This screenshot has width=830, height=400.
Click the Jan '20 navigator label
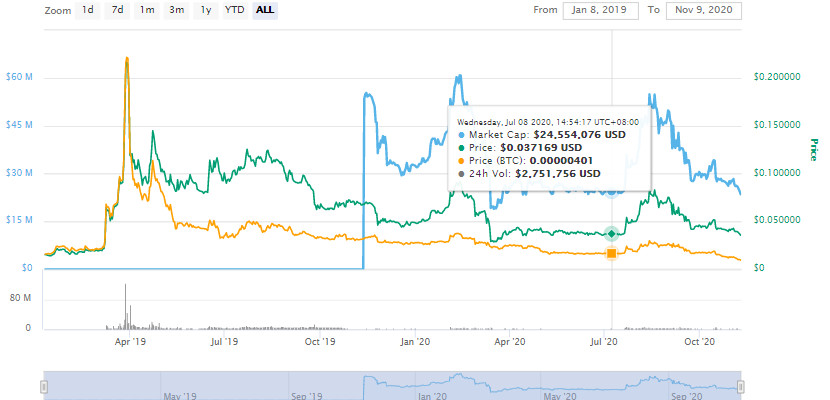point(433,395)
